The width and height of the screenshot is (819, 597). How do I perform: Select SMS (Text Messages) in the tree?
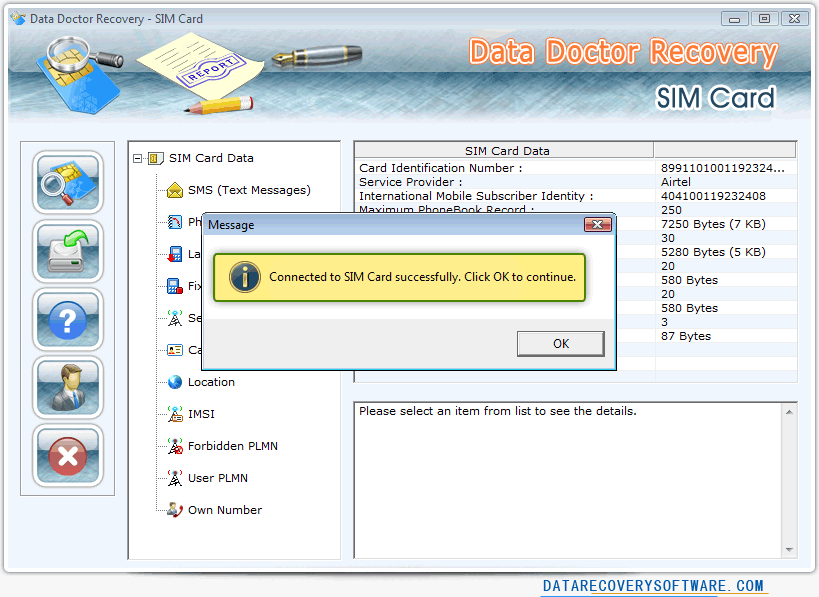(250, 190)
